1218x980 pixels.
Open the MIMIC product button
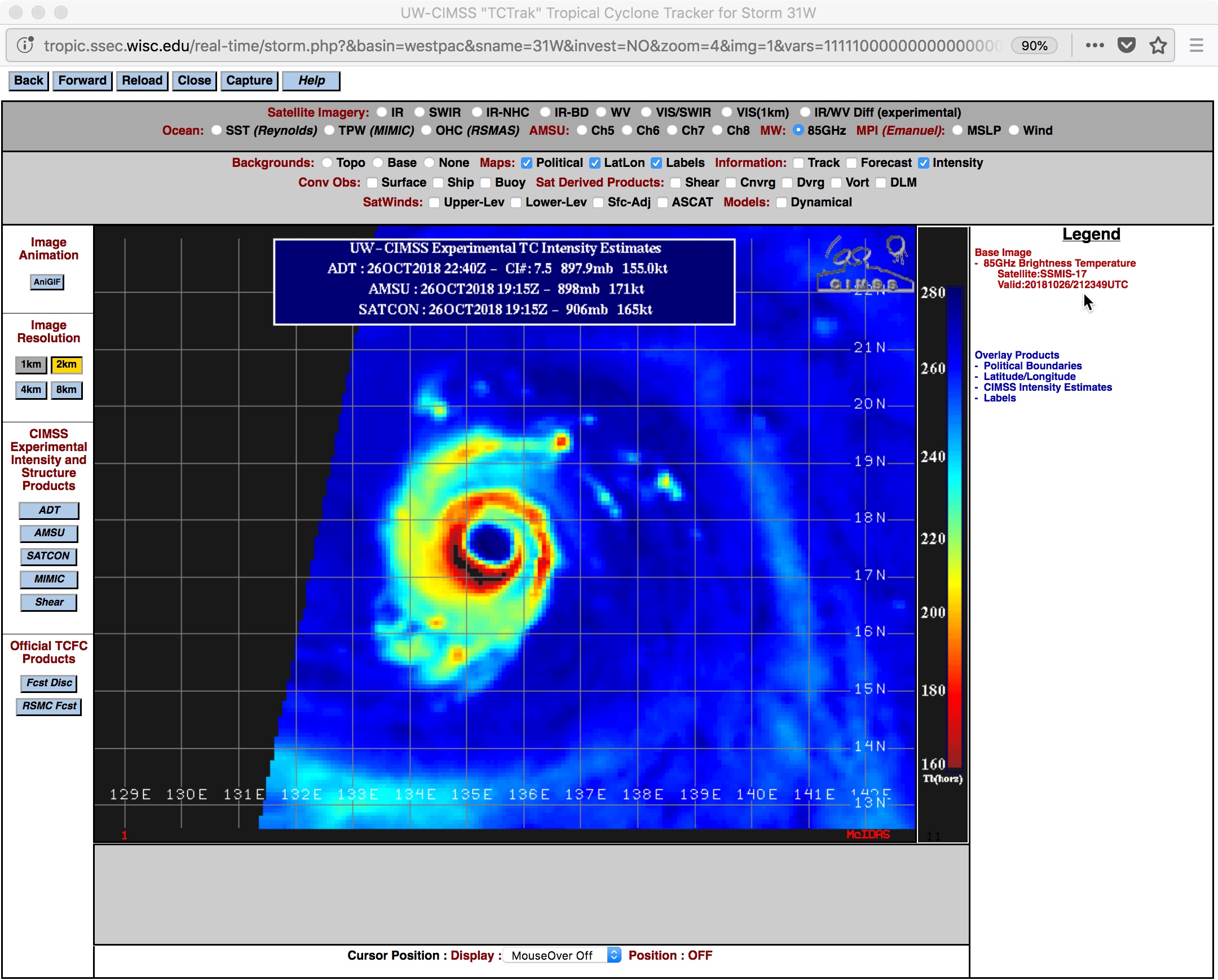click(x=49, y=580)
